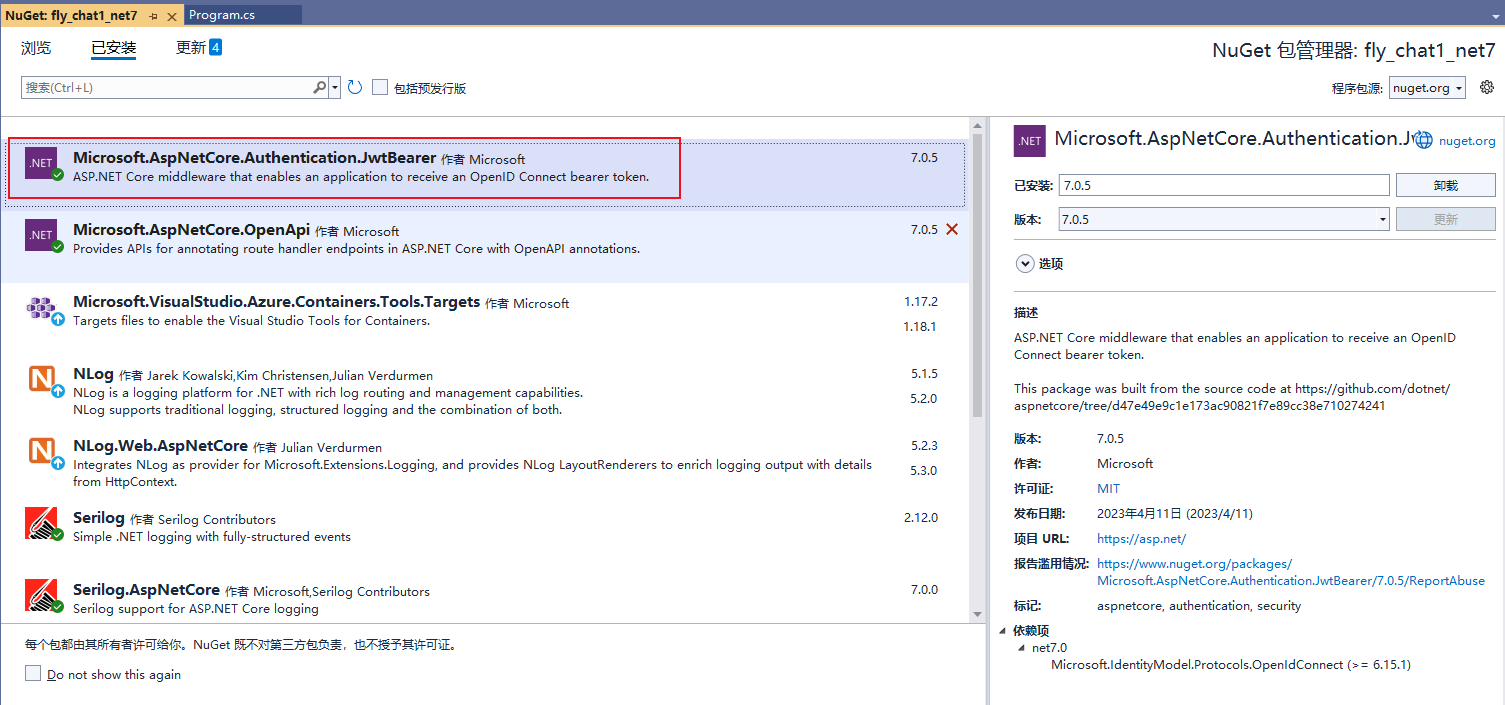The width and height of the screenshot is (1505, 705).
Task: Collapse the 依赖项 dependencies tree
Action: 1003,630
